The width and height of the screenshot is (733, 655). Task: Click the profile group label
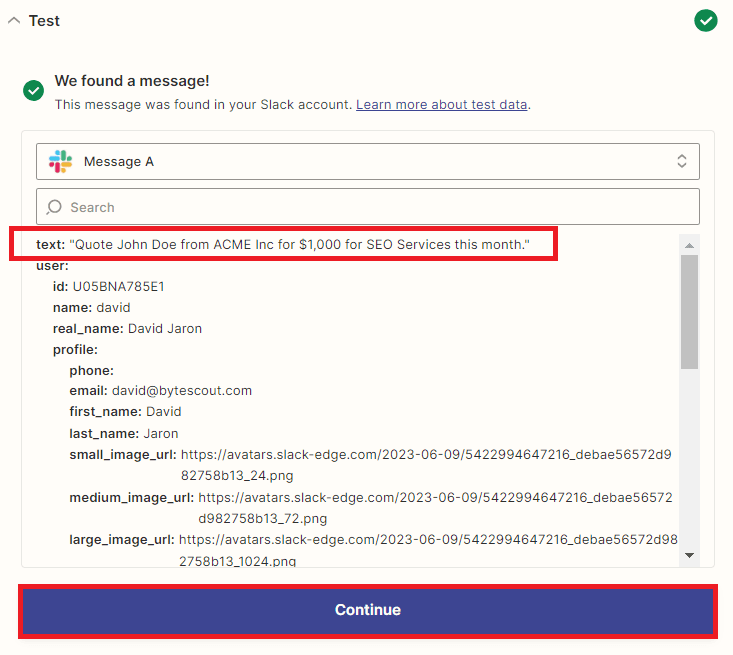click(x=75, y=350)
